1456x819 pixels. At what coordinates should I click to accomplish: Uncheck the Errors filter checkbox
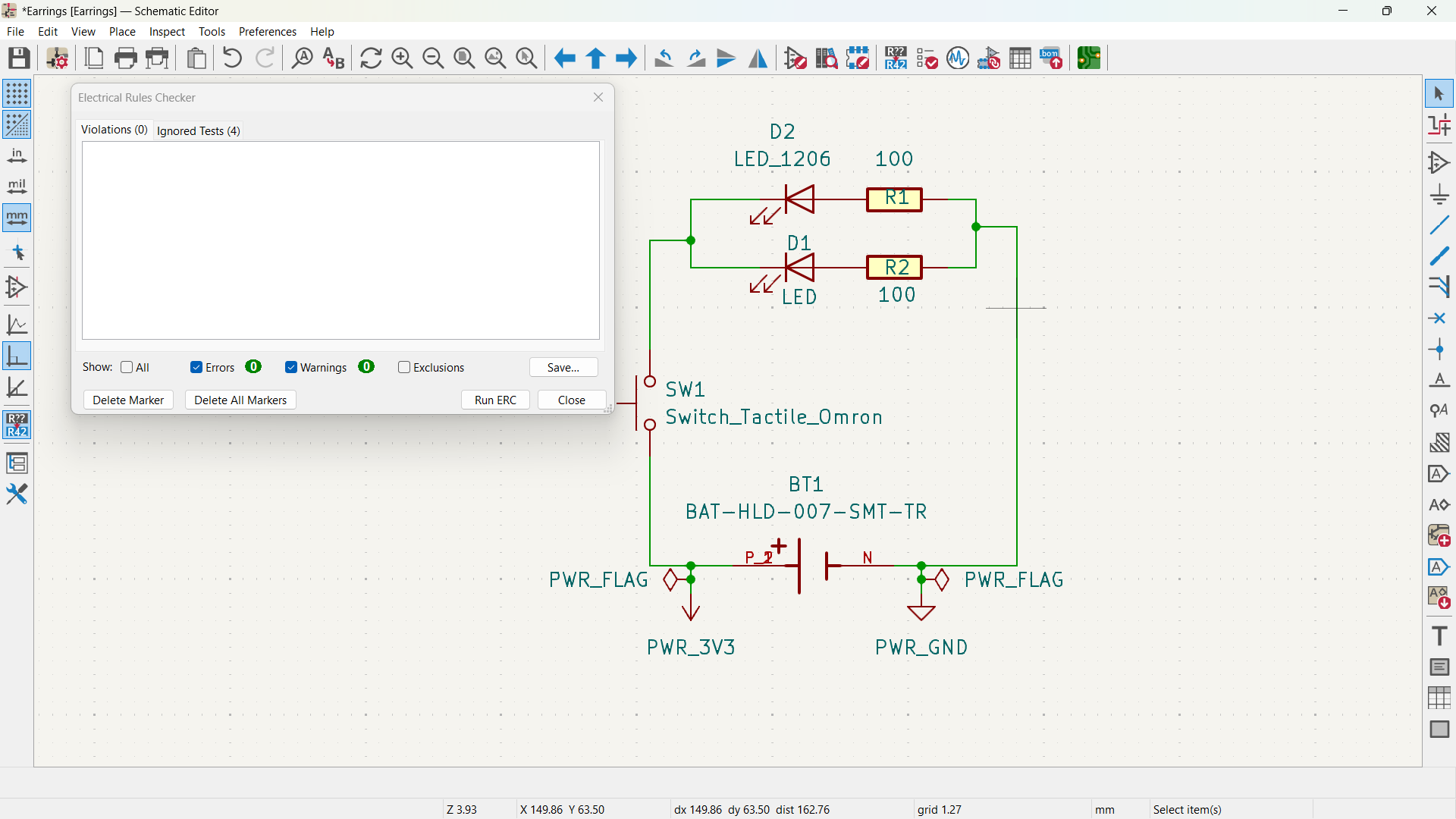(196, 368)
